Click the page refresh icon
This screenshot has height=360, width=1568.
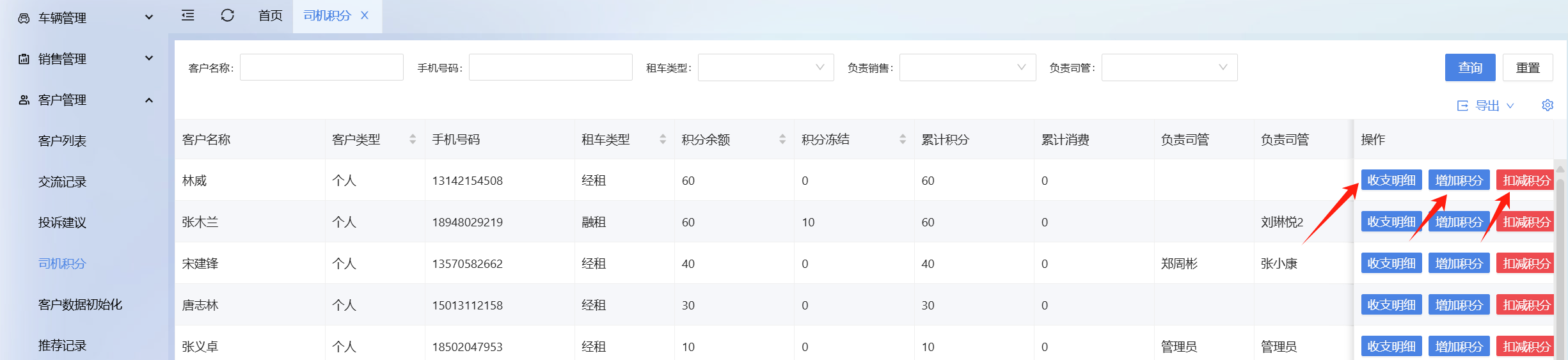click(x=227, y=15)
